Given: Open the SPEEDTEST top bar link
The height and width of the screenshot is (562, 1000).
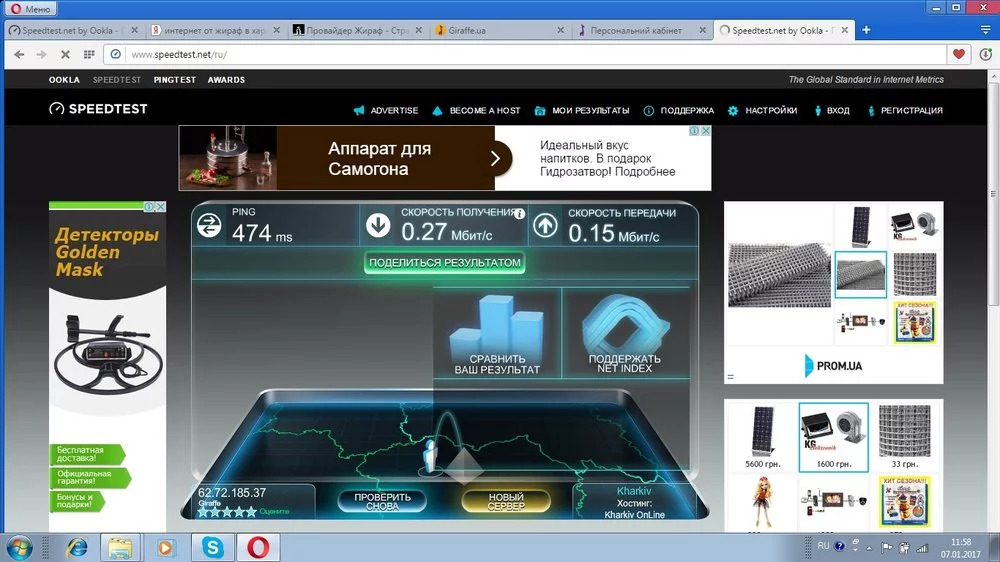Looking at the screenshot, I should 117,80.
